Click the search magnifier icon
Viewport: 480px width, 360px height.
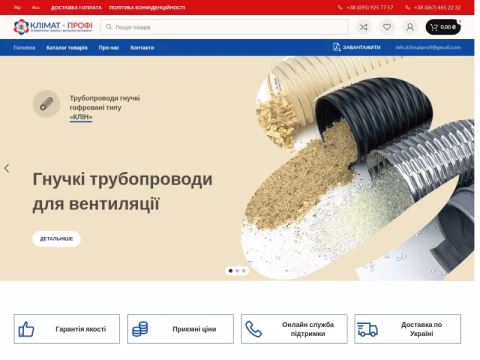(x=109, y=27)
